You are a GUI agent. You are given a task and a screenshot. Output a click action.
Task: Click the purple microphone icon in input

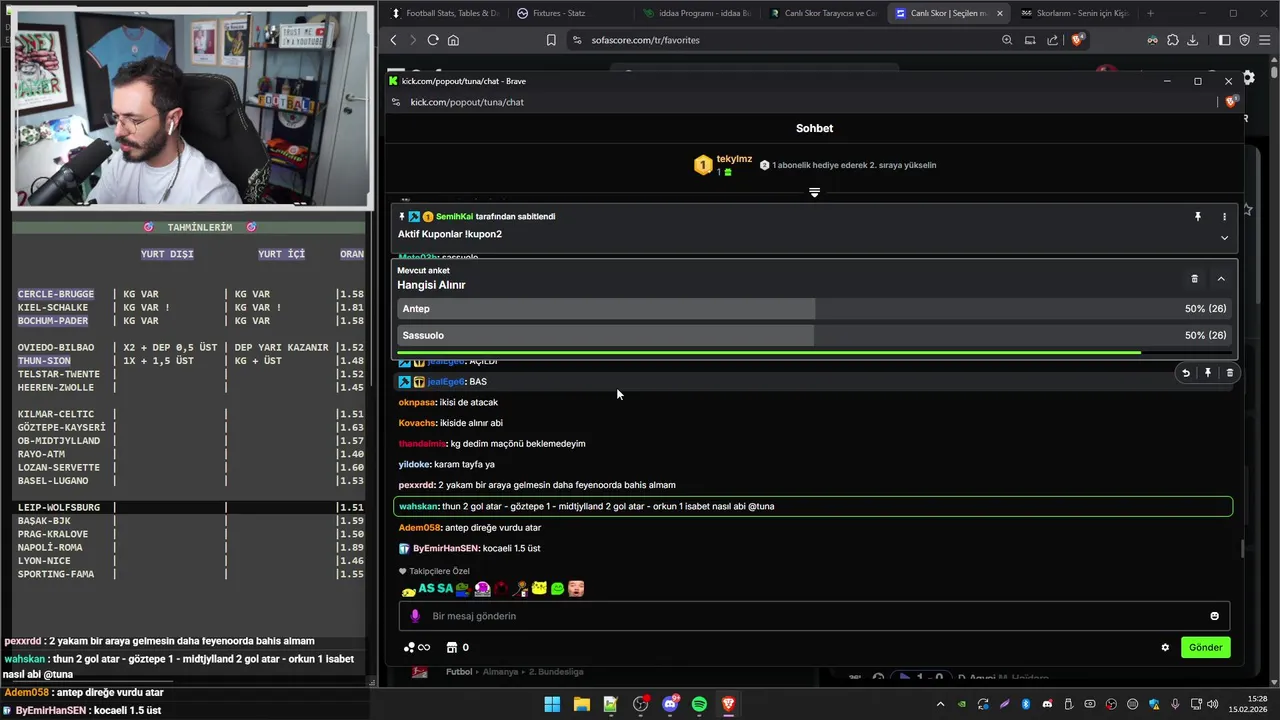pyautogui.click(x=415, y=616)
